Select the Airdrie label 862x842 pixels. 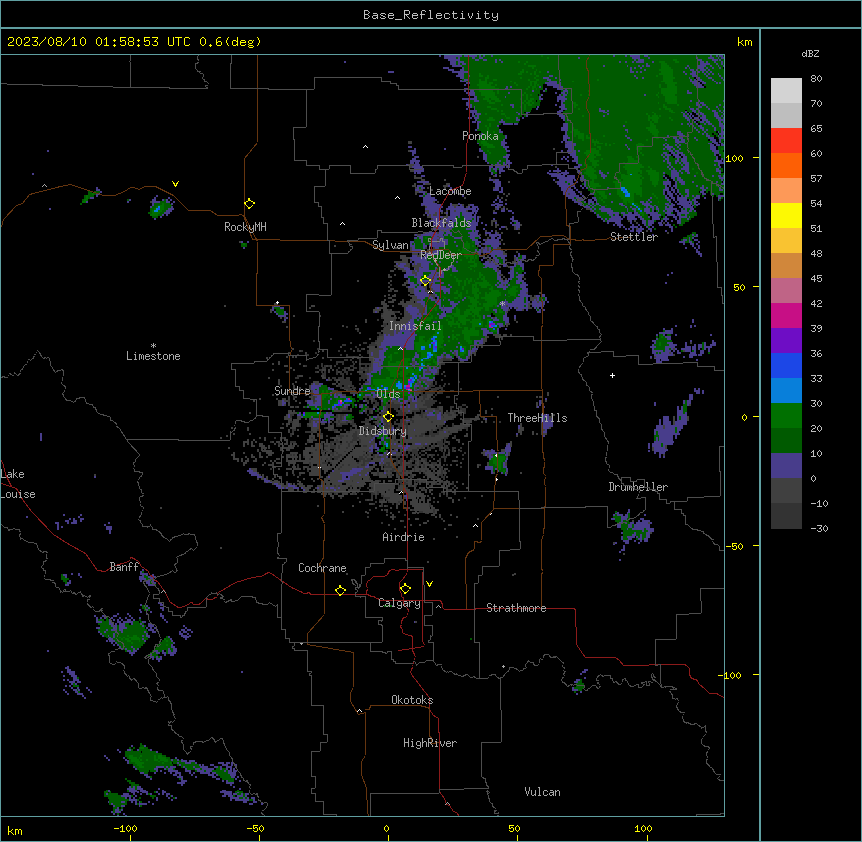[x=404, y=537]
